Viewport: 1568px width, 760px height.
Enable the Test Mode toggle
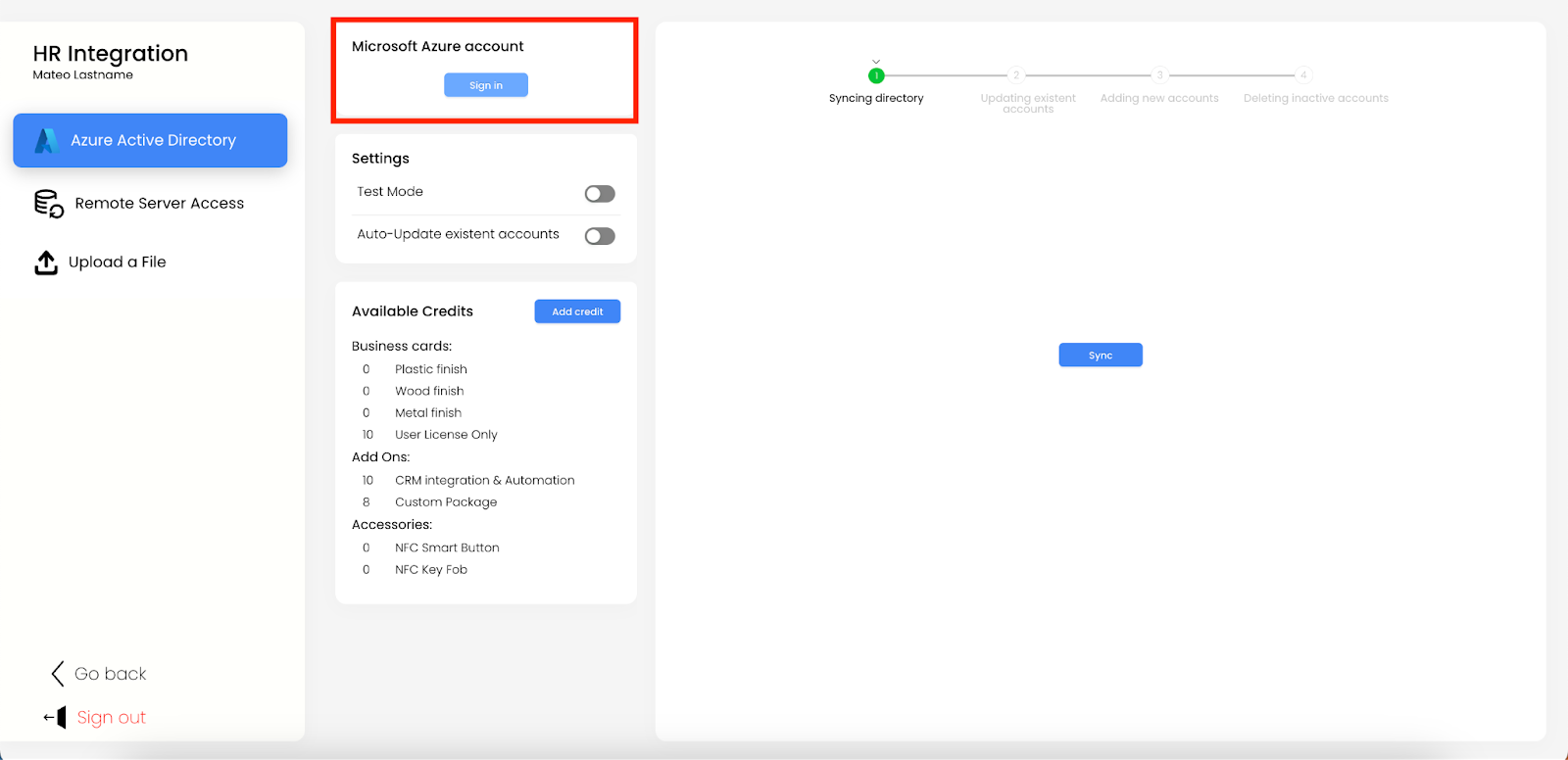pos(600,194)
